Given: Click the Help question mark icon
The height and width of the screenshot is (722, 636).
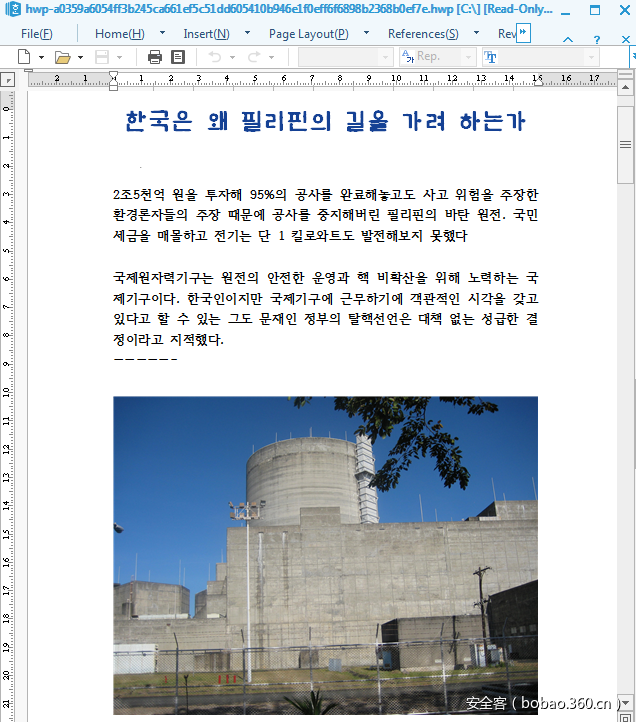Looking at the screenshot, I should pyautogui.click(x=597, y=40).
